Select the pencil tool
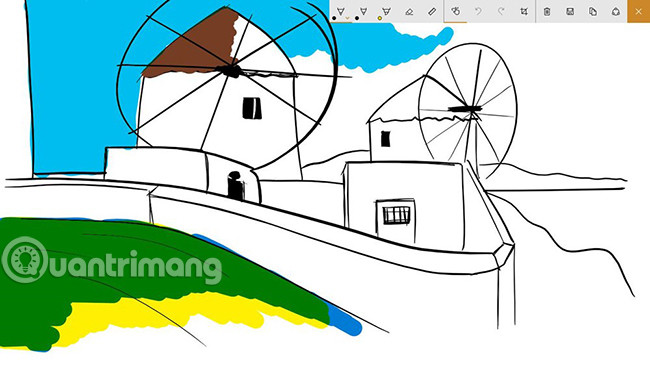This screenshot has width=650, height=365. pyautogui.click(x=364, y=11)
